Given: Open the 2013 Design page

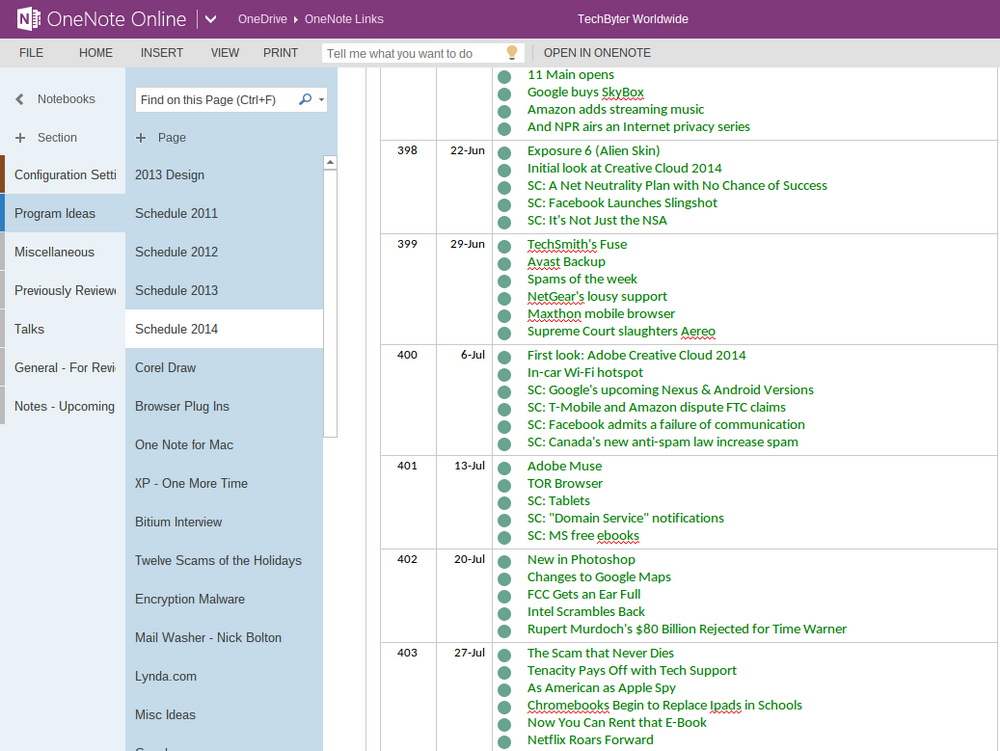Looking at the screenshot, I should click(224, 175).
